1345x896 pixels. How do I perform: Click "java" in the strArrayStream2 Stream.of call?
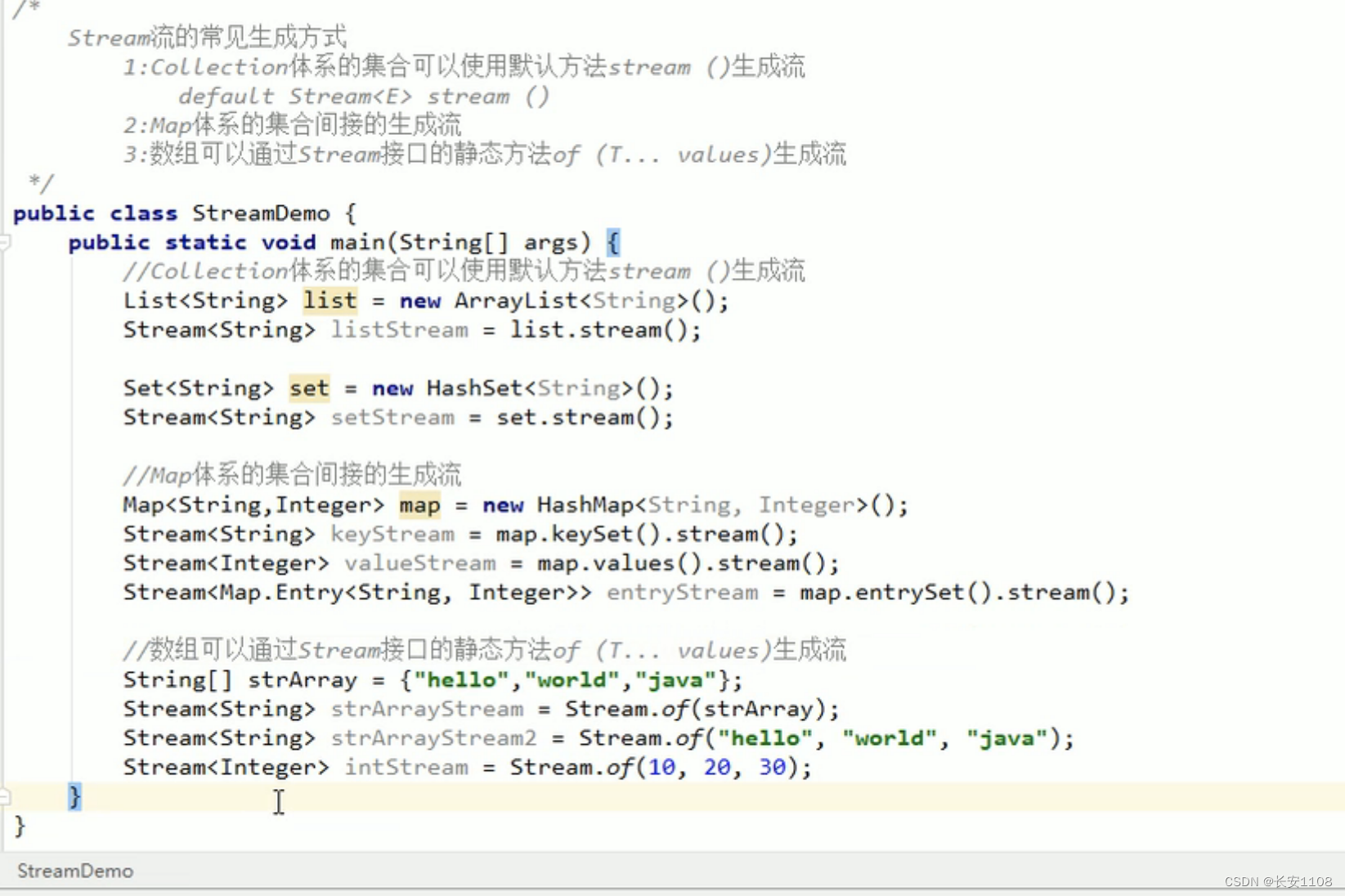[x=1007, y=738]
